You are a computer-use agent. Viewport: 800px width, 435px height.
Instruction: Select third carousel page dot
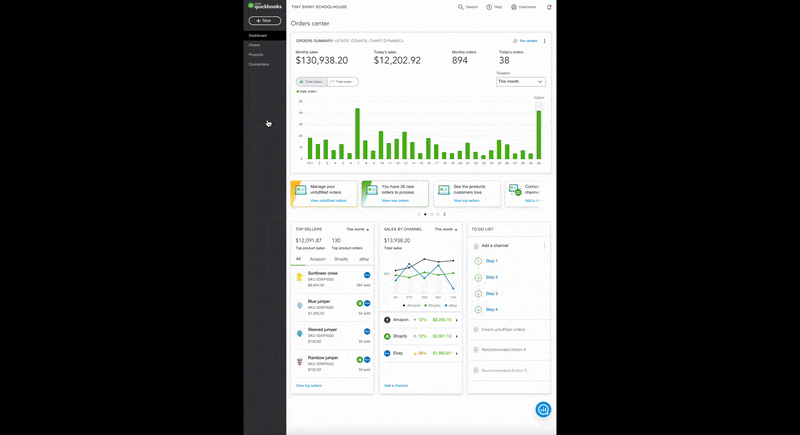click(437, 214)
